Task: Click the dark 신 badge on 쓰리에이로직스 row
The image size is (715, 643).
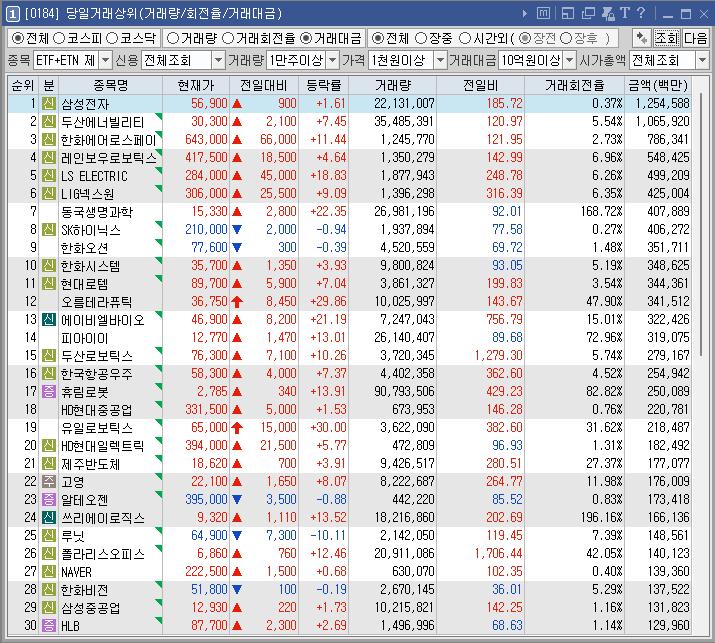Action: coord(48,517)
